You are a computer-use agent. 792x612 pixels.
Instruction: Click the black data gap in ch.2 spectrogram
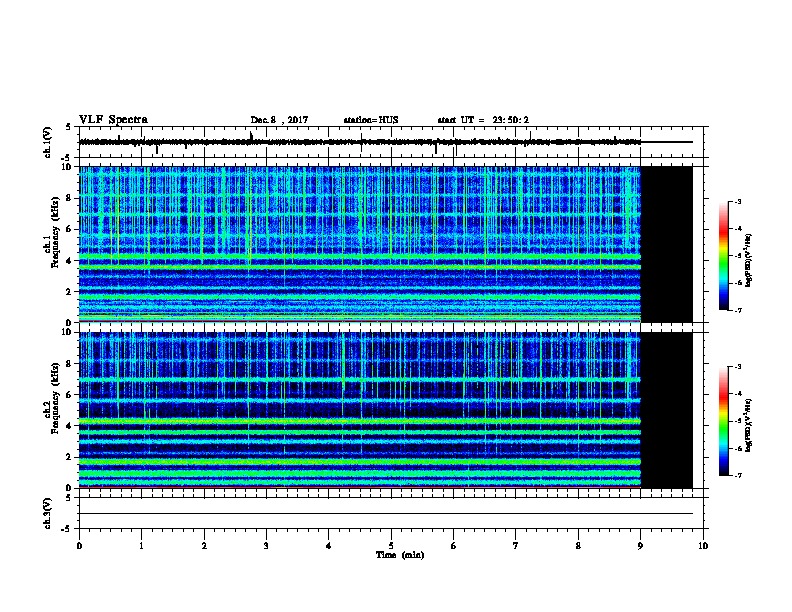(666, 410)
